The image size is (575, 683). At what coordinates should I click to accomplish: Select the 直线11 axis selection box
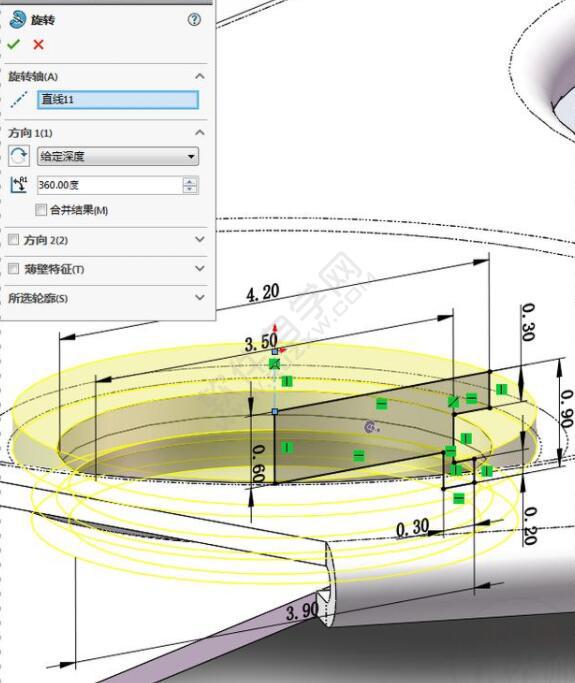coord(118,100)
